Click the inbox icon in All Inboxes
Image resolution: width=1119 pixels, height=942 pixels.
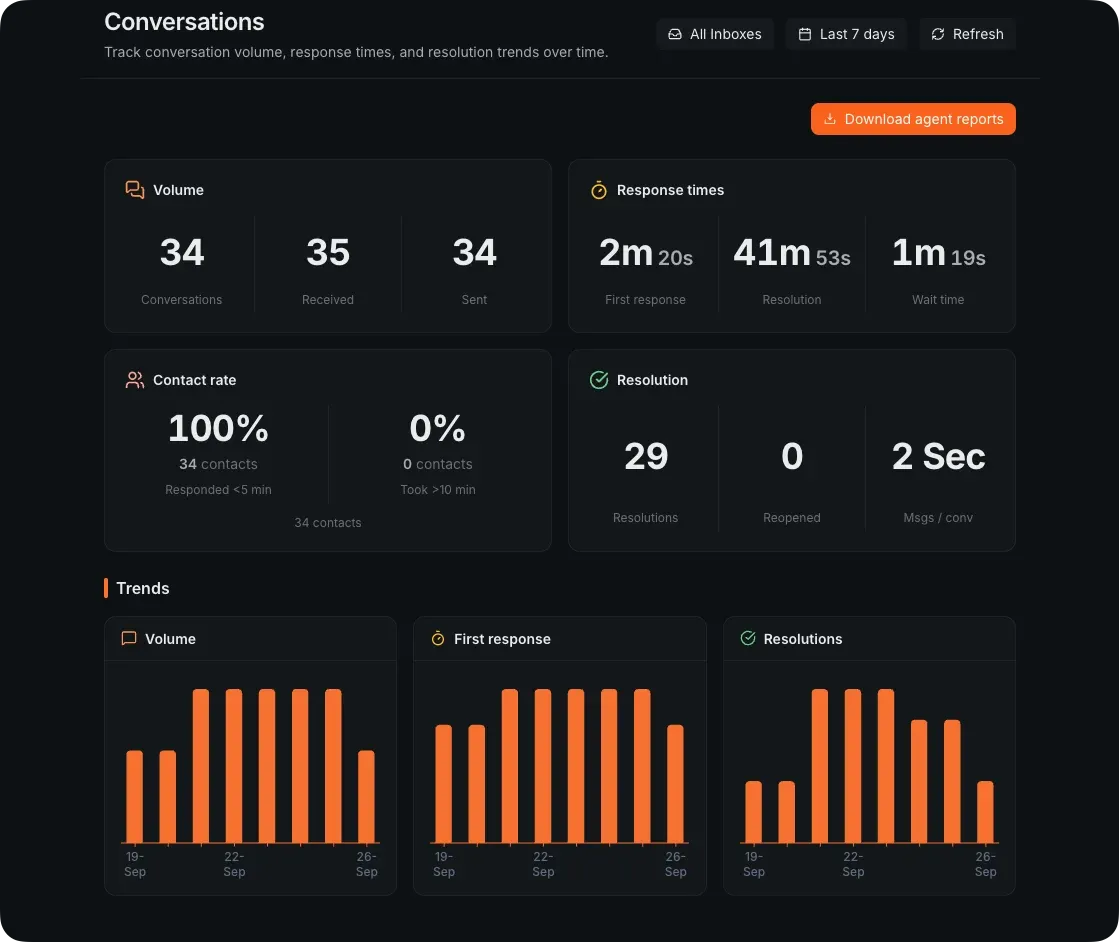click(674, 34)
